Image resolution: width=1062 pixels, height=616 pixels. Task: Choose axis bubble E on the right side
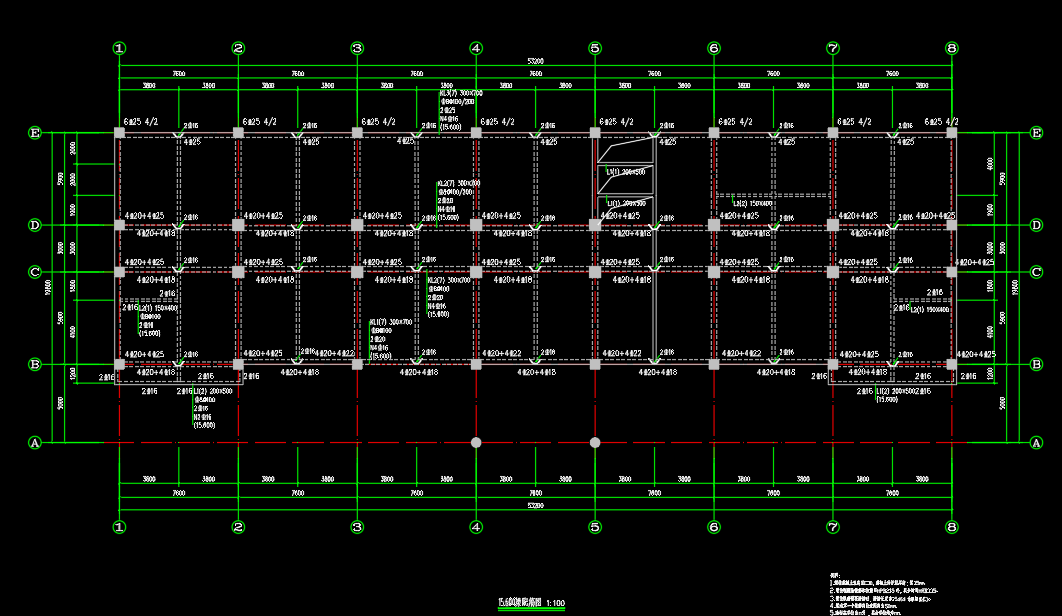[x=1036, y=133]
